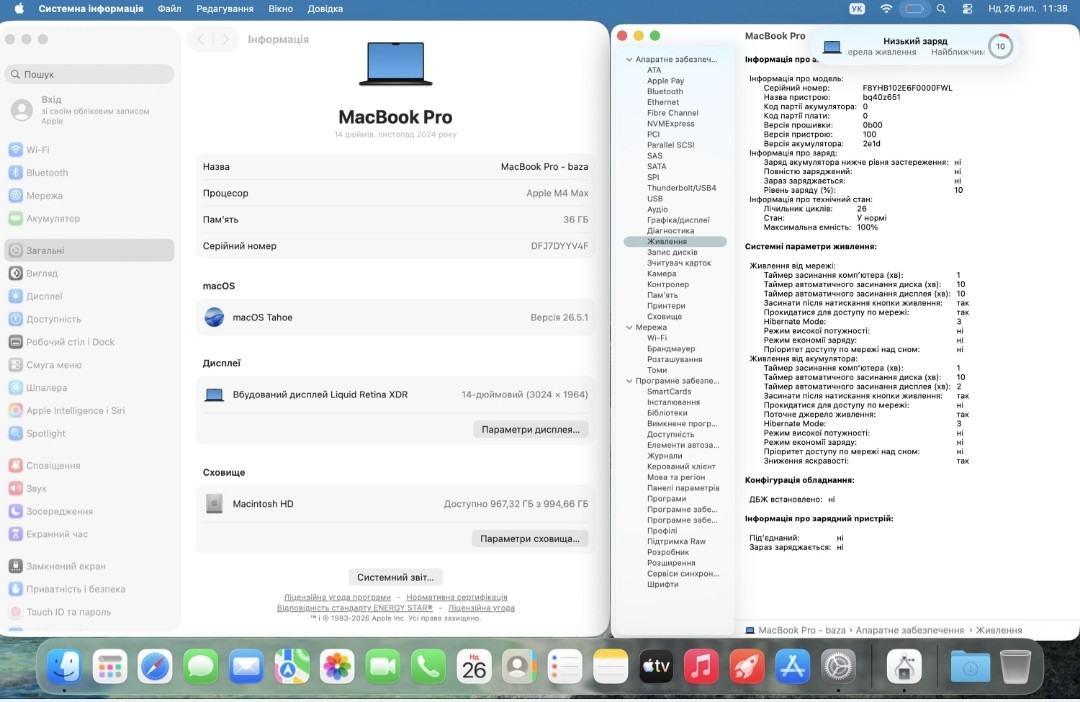
Task: Select Сповіщення in Settings sidebar
Action: (90, 466)
